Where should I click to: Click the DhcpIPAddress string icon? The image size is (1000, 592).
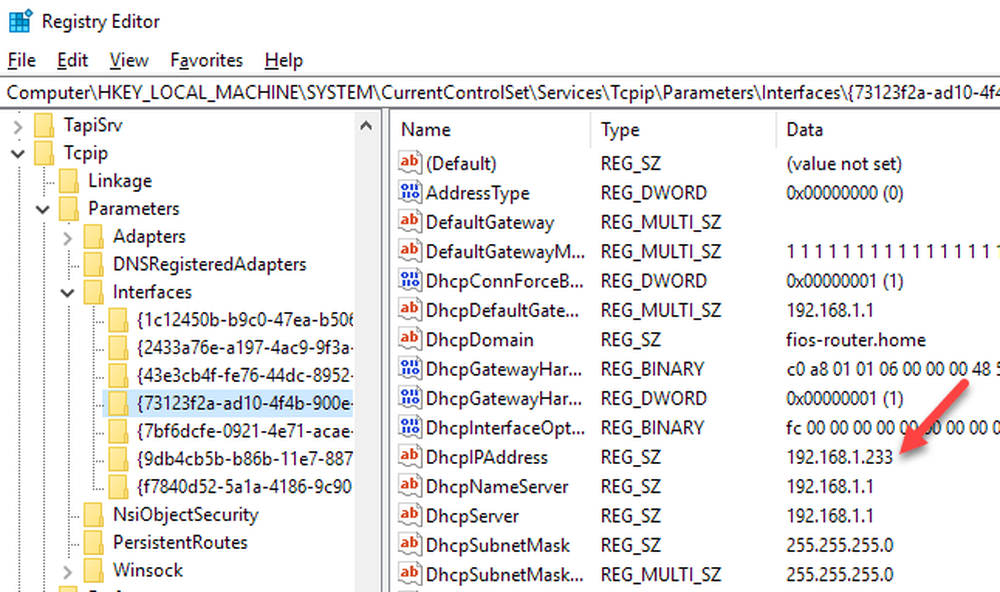(409, 456)
